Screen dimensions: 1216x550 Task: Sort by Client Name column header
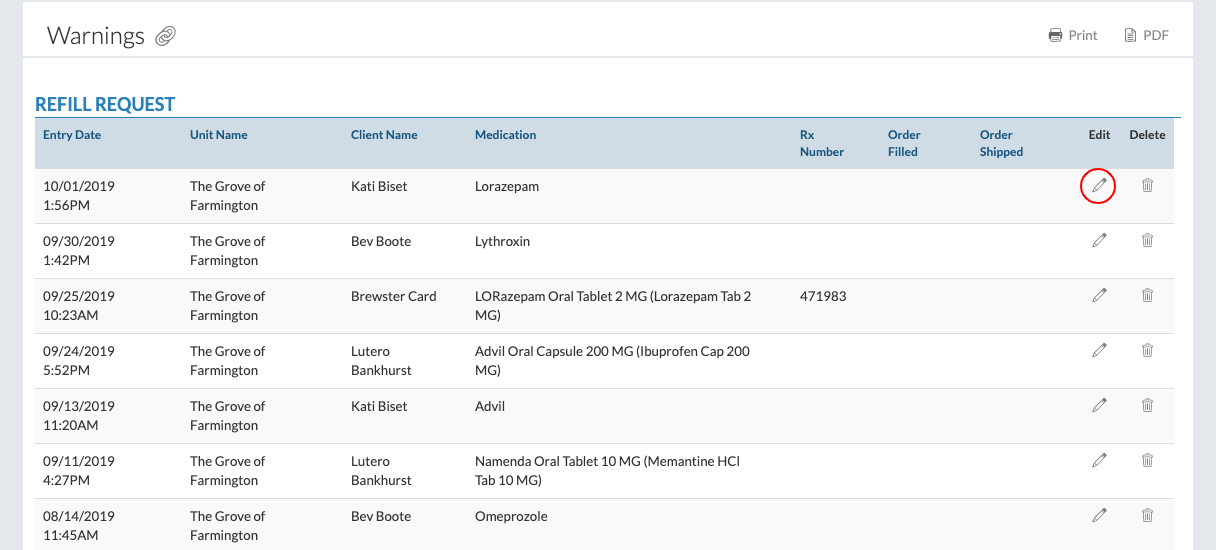384,135
